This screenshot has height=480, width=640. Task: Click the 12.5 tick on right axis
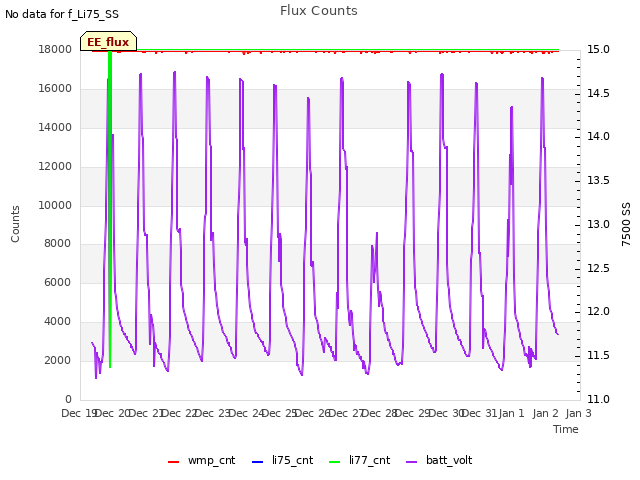point(598,268)
